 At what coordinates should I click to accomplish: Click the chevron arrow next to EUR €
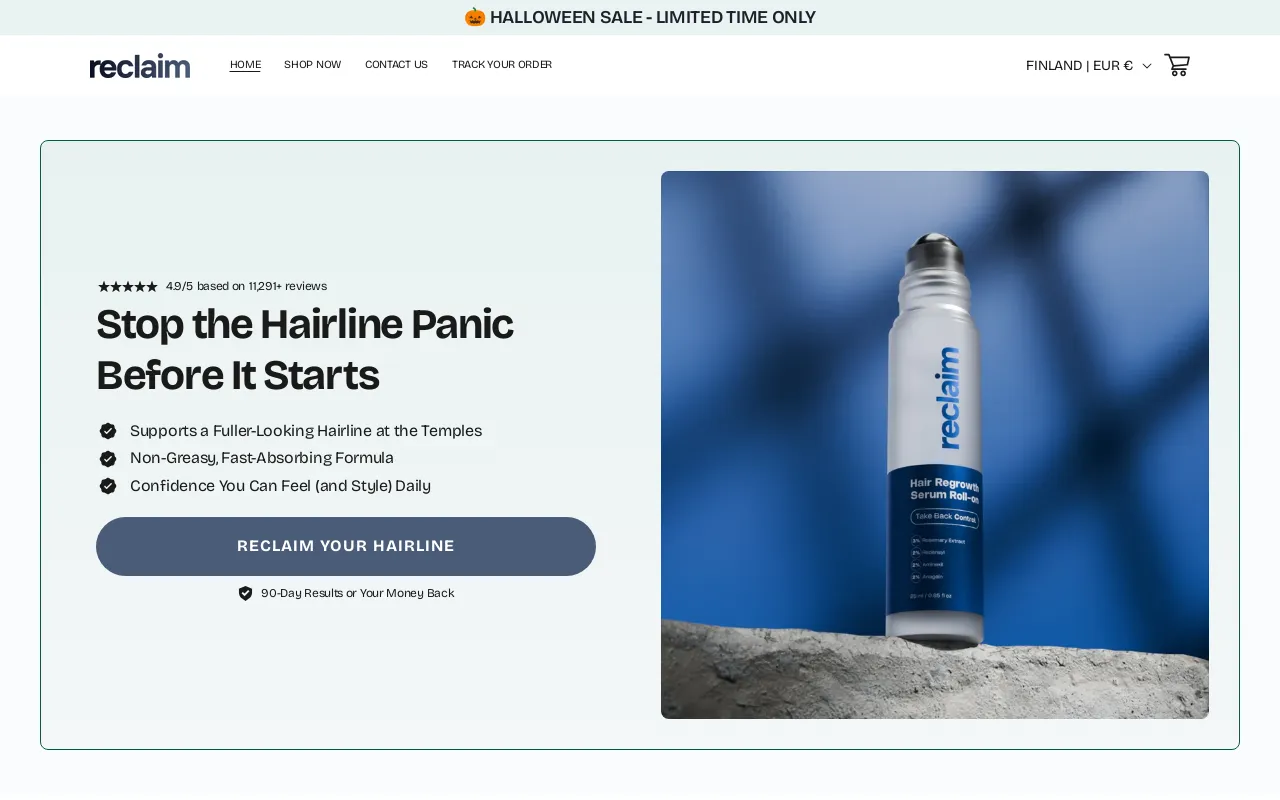tap(1147, 66)
